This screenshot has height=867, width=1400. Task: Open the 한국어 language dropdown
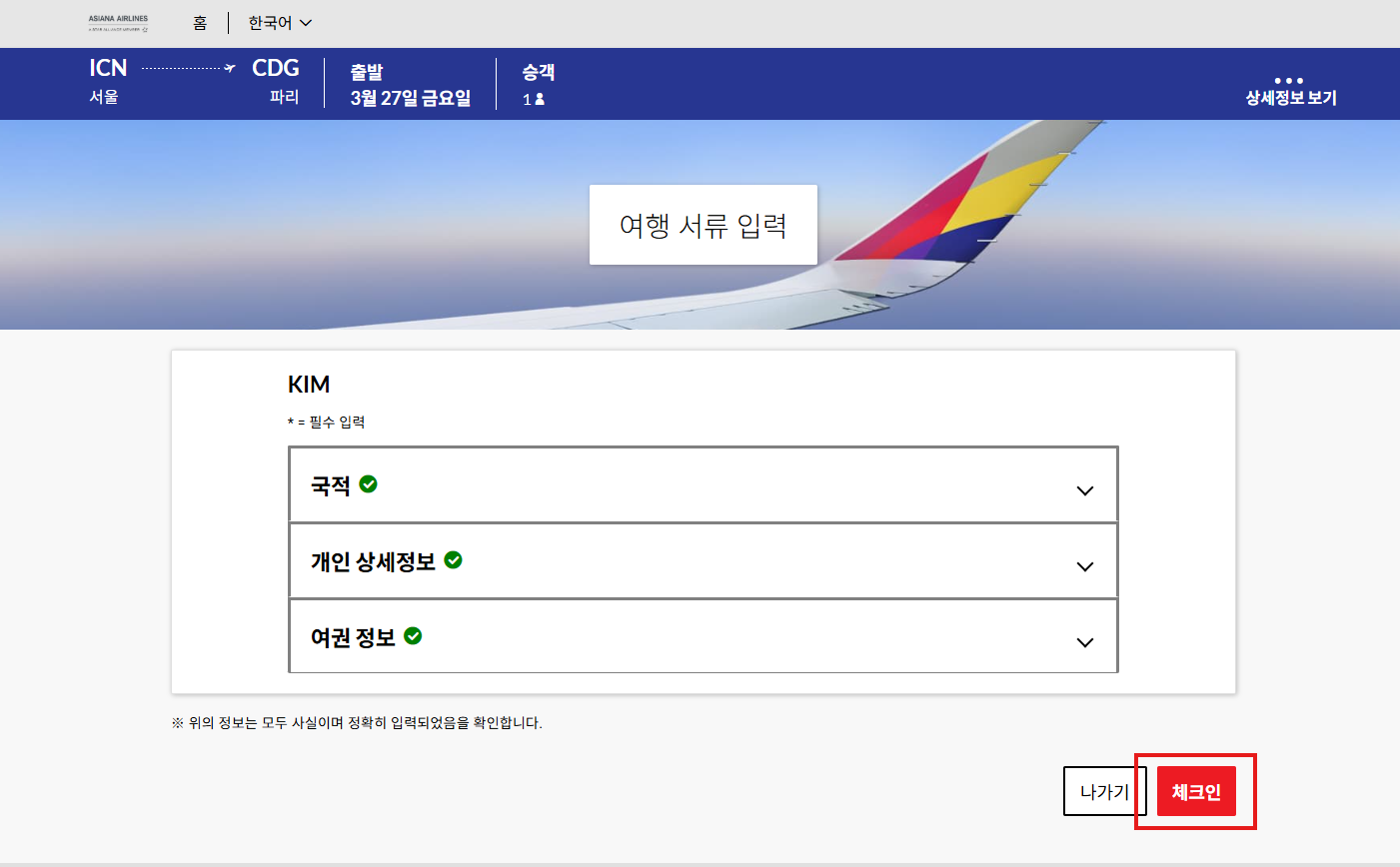[x=280, y=23]
